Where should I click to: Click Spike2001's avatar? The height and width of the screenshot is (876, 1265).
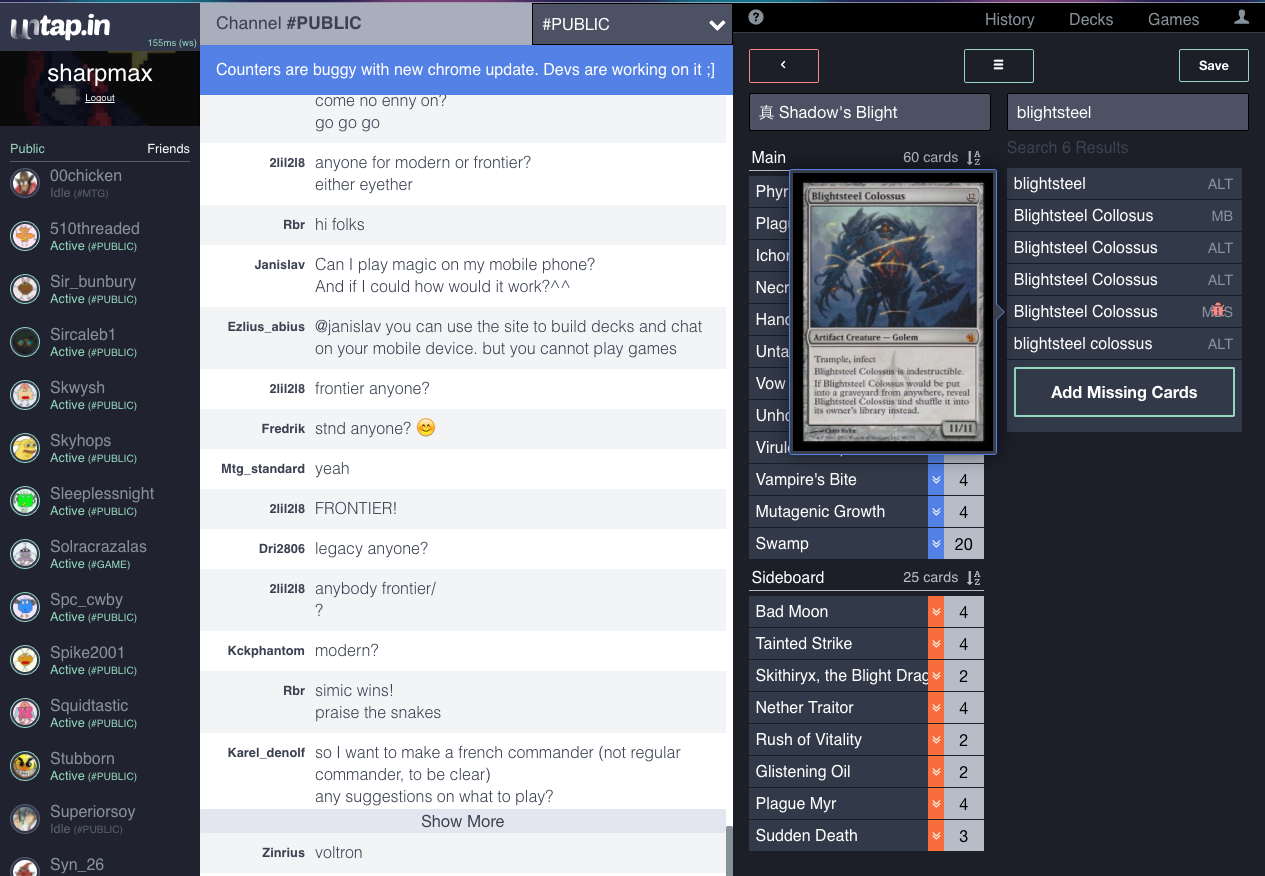click(x=25, y=660)
